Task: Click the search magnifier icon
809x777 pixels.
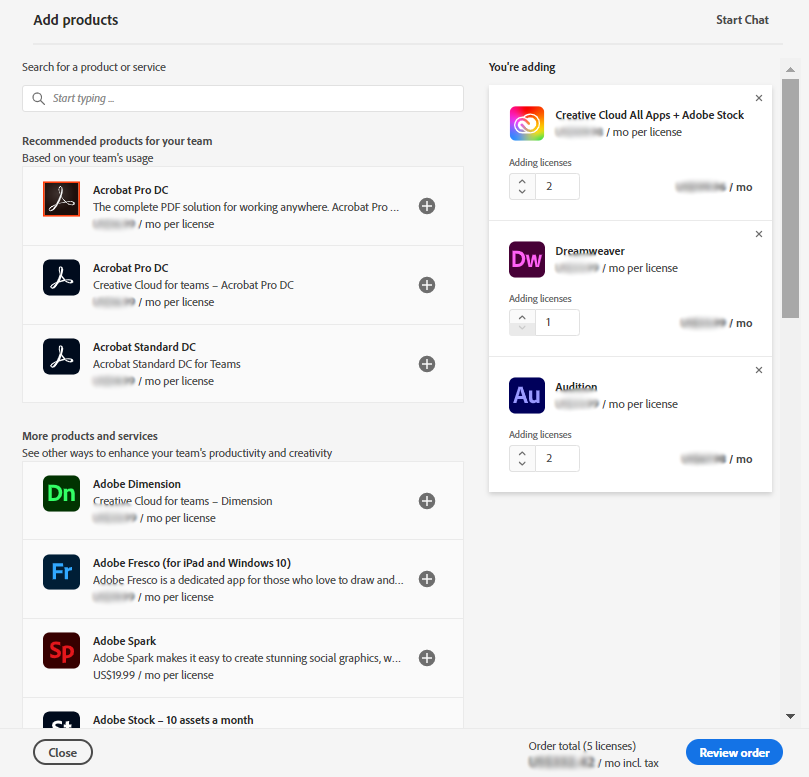Action: coord(40,98)
